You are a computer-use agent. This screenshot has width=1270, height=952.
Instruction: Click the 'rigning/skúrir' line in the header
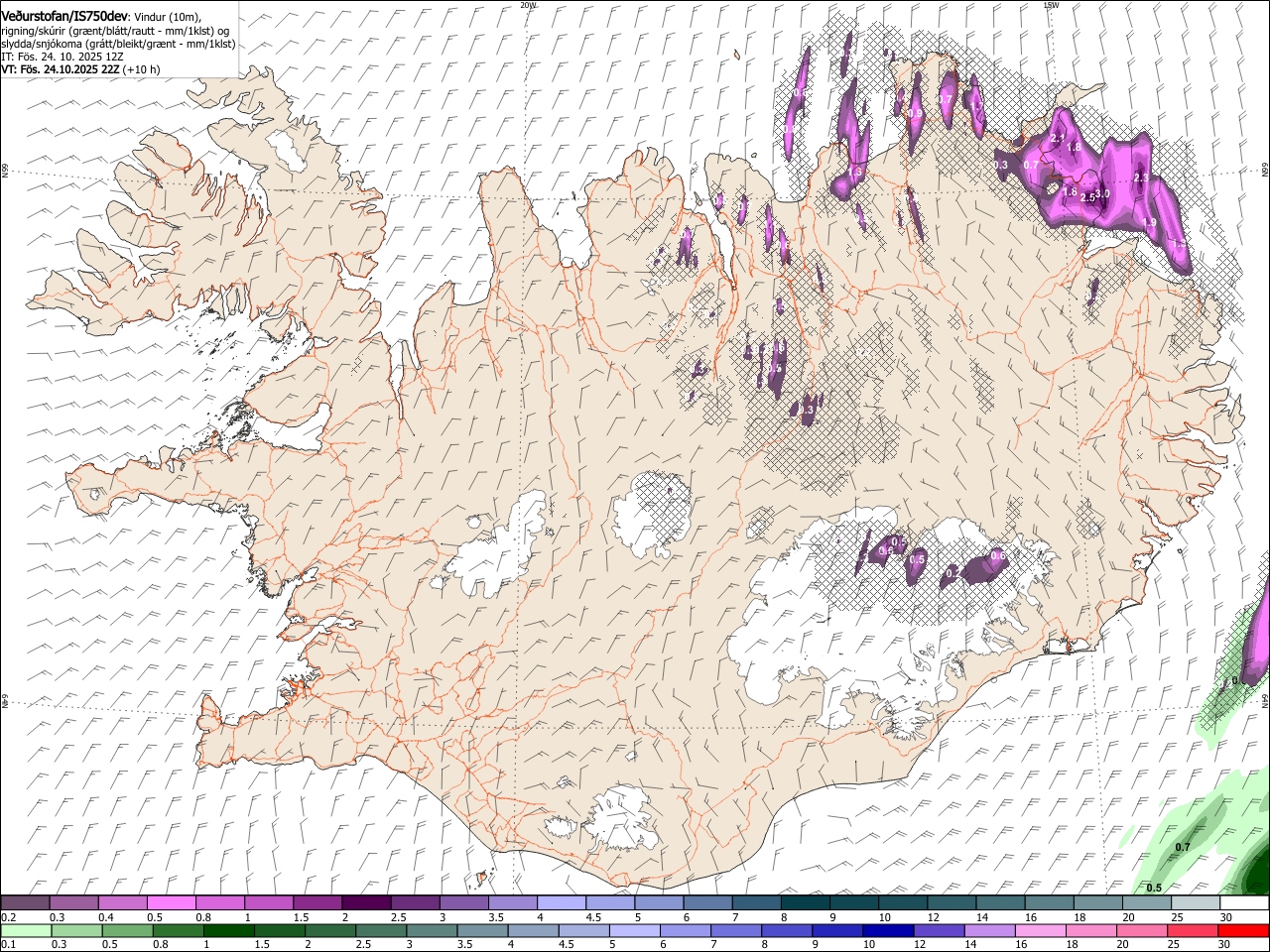116,30
